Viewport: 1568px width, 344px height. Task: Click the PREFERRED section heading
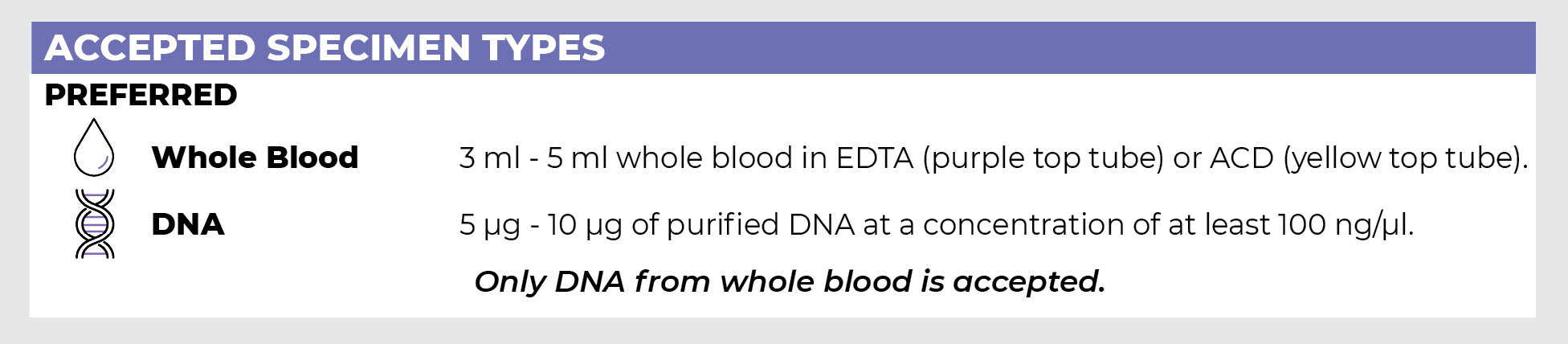point(141,95)
